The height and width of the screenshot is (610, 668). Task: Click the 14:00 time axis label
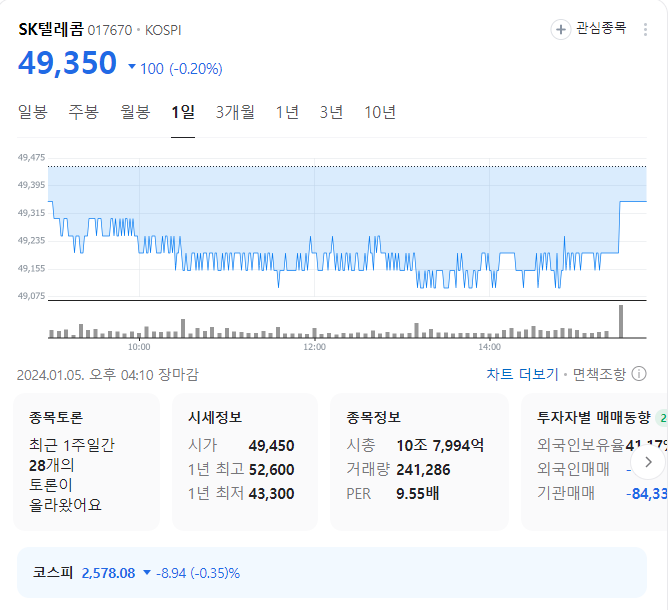click(489, 347)
